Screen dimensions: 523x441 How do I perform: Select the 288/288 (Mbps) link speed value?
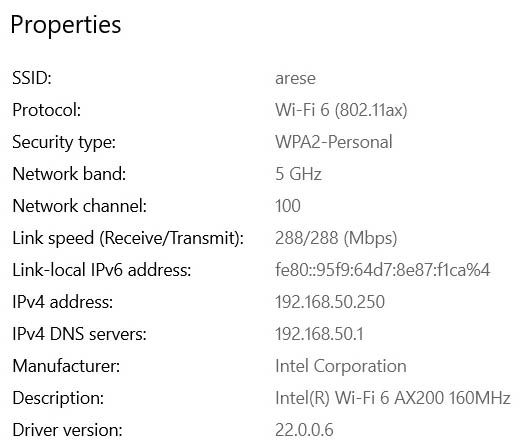point(336,239)
